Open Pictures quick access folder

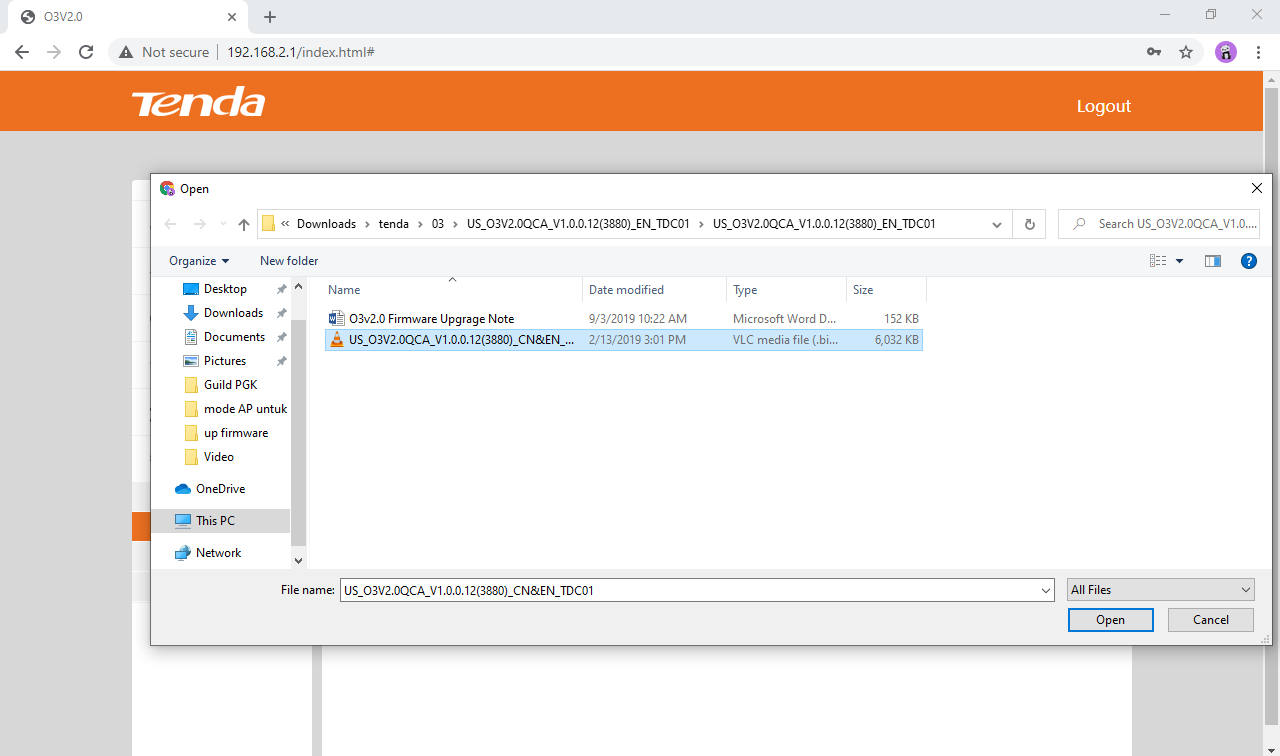[225, 361]
